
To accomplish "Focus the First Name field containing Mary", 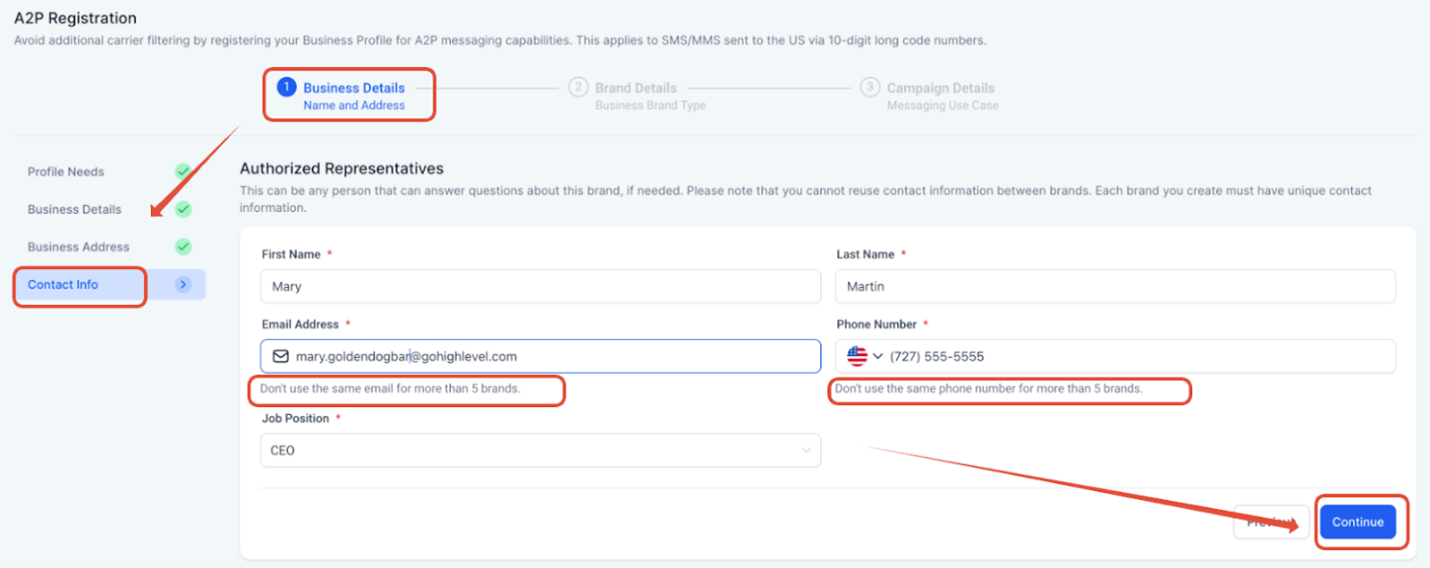I will [541, 287].
